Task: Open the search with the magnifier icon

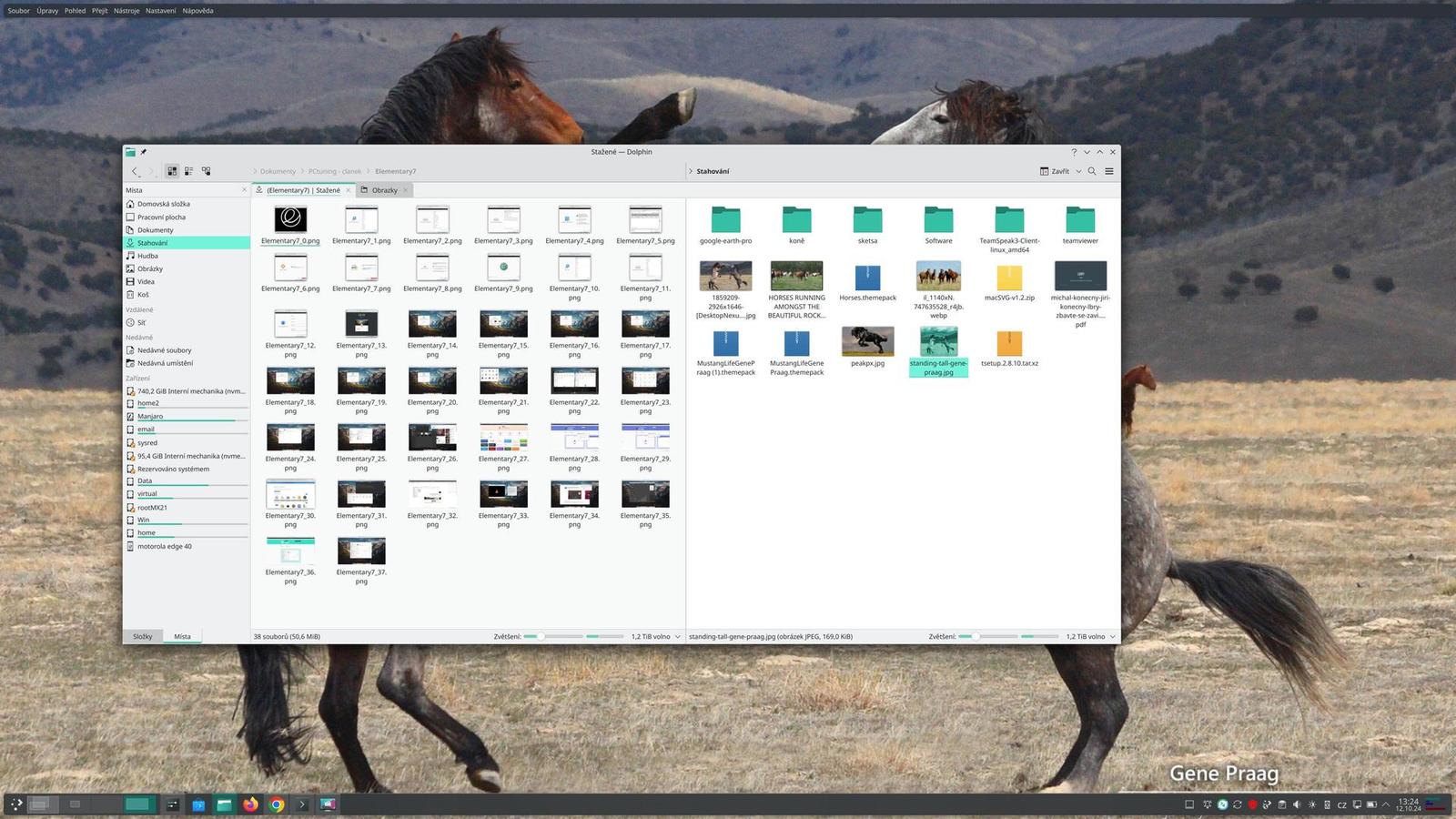Action: [x=1092, y=171]
